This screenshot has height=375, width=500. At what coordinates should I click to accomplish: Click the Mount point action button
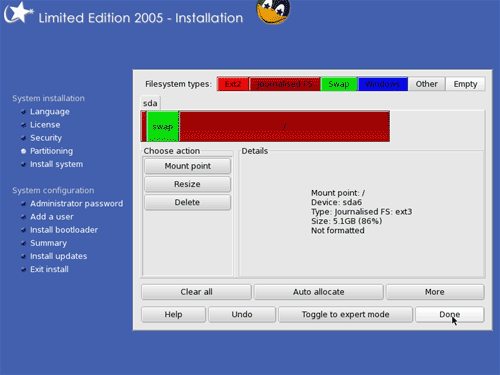tap(187, 166)
